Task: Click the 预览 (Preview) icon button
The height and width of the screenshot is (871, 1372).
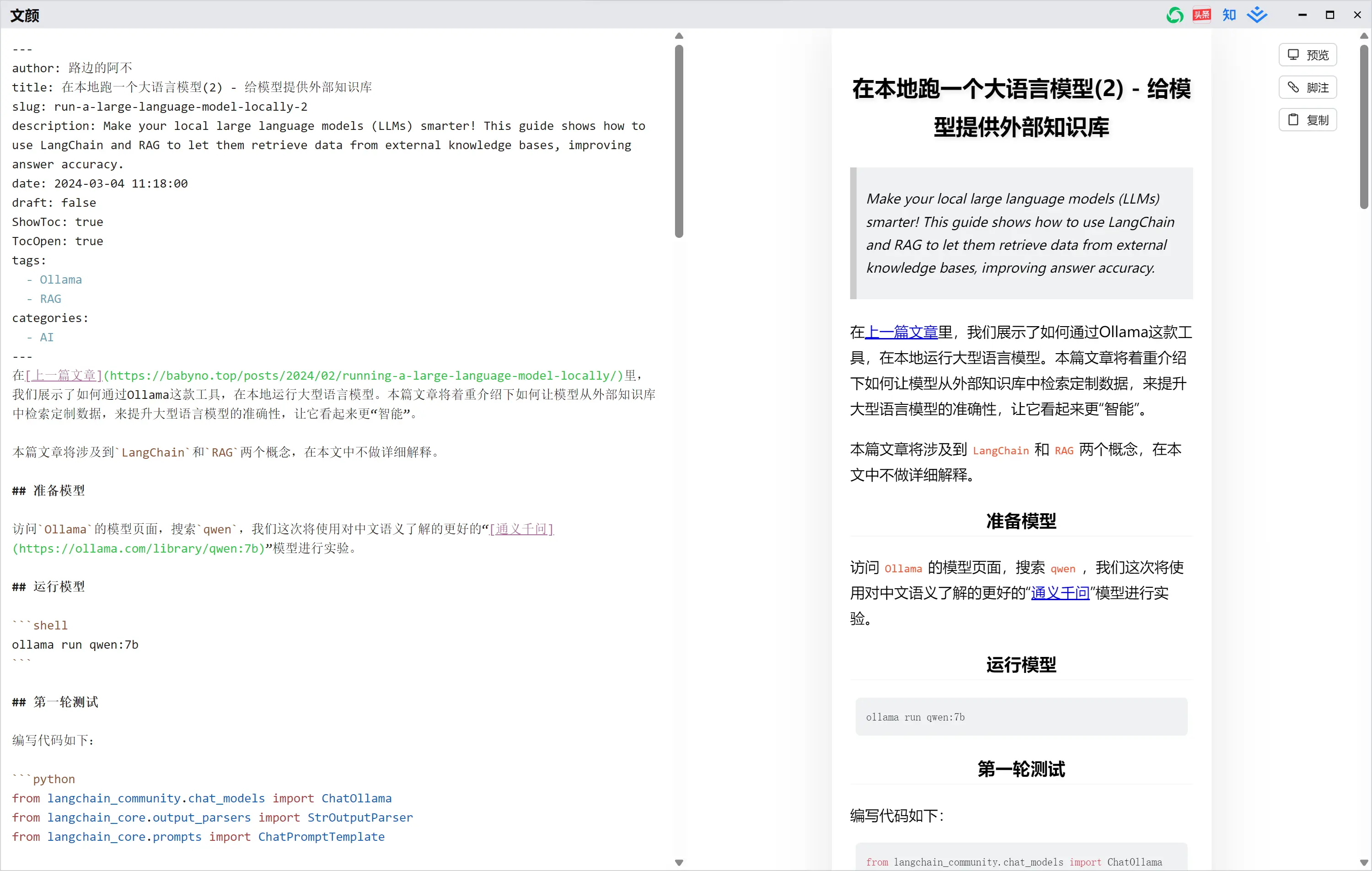Action: click(1311, 55)
